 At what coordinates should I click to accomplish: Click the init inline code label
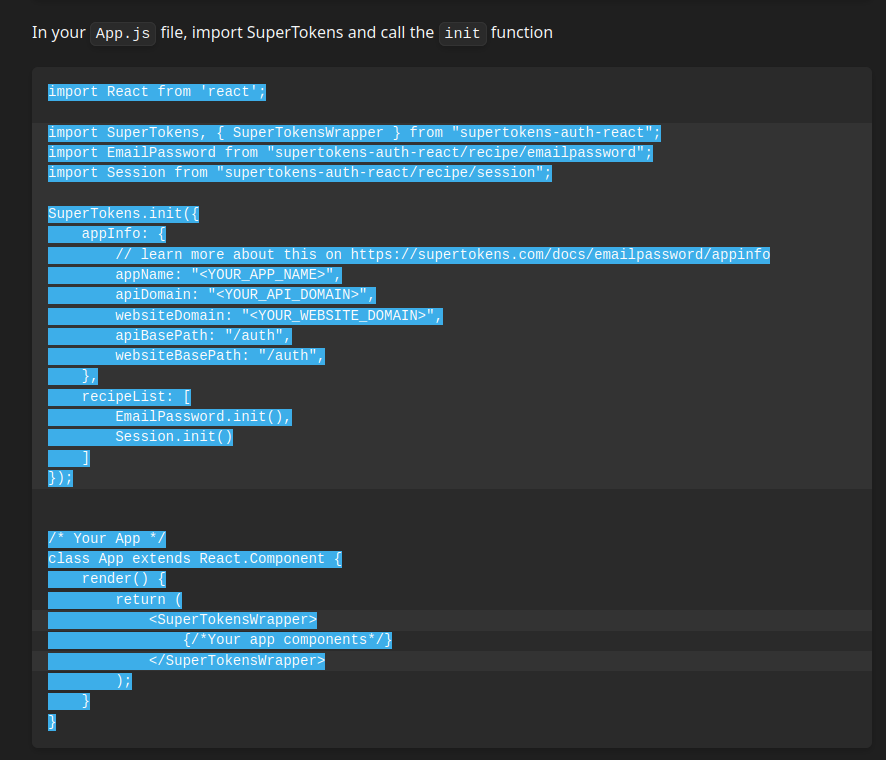pyautogui.click(x=462, y=33)
